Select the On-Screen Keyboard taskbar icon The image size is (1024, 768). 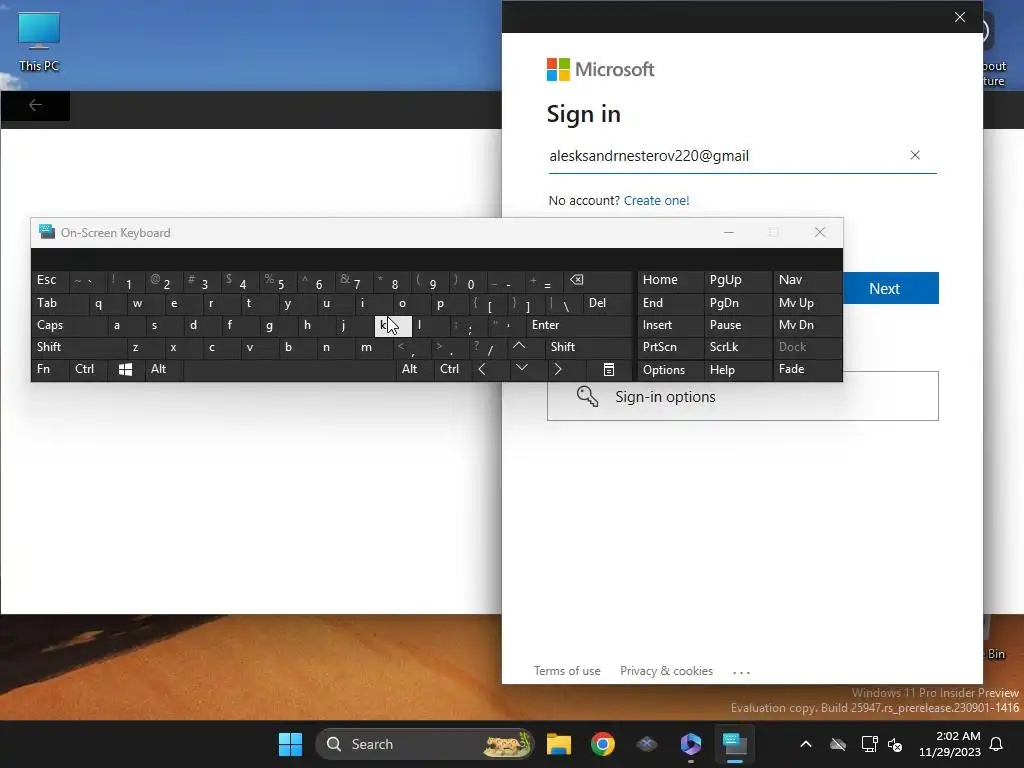click(x=735, y=744)
